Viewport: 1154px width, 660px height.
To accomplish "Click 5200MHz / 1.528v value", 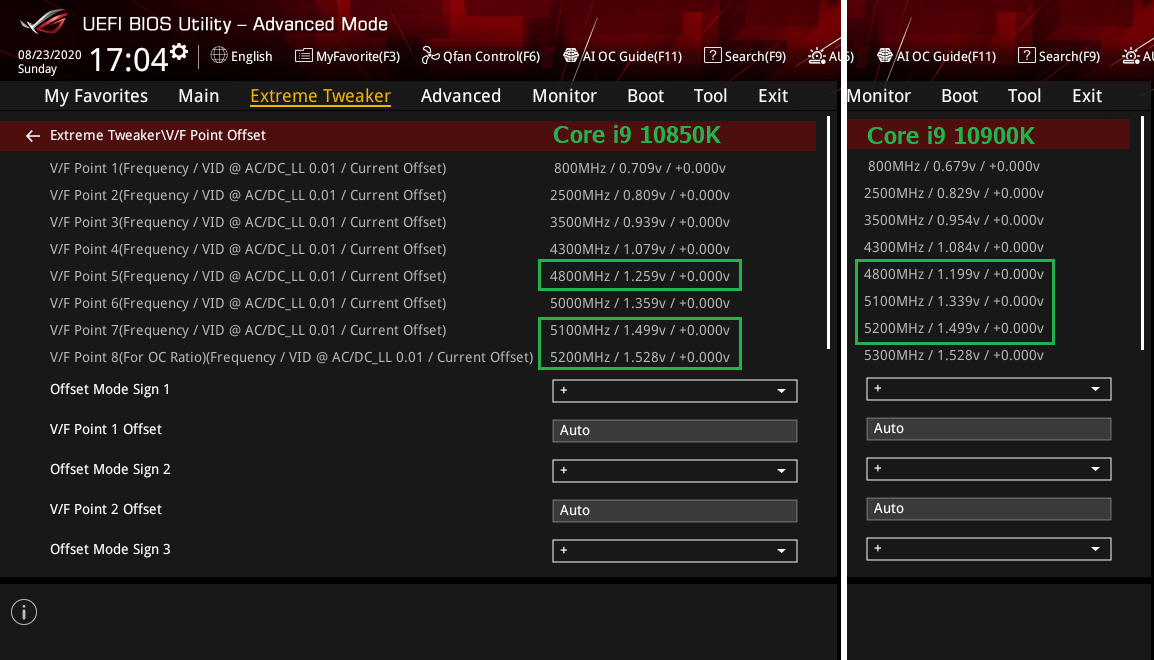I will coord(640,357).
